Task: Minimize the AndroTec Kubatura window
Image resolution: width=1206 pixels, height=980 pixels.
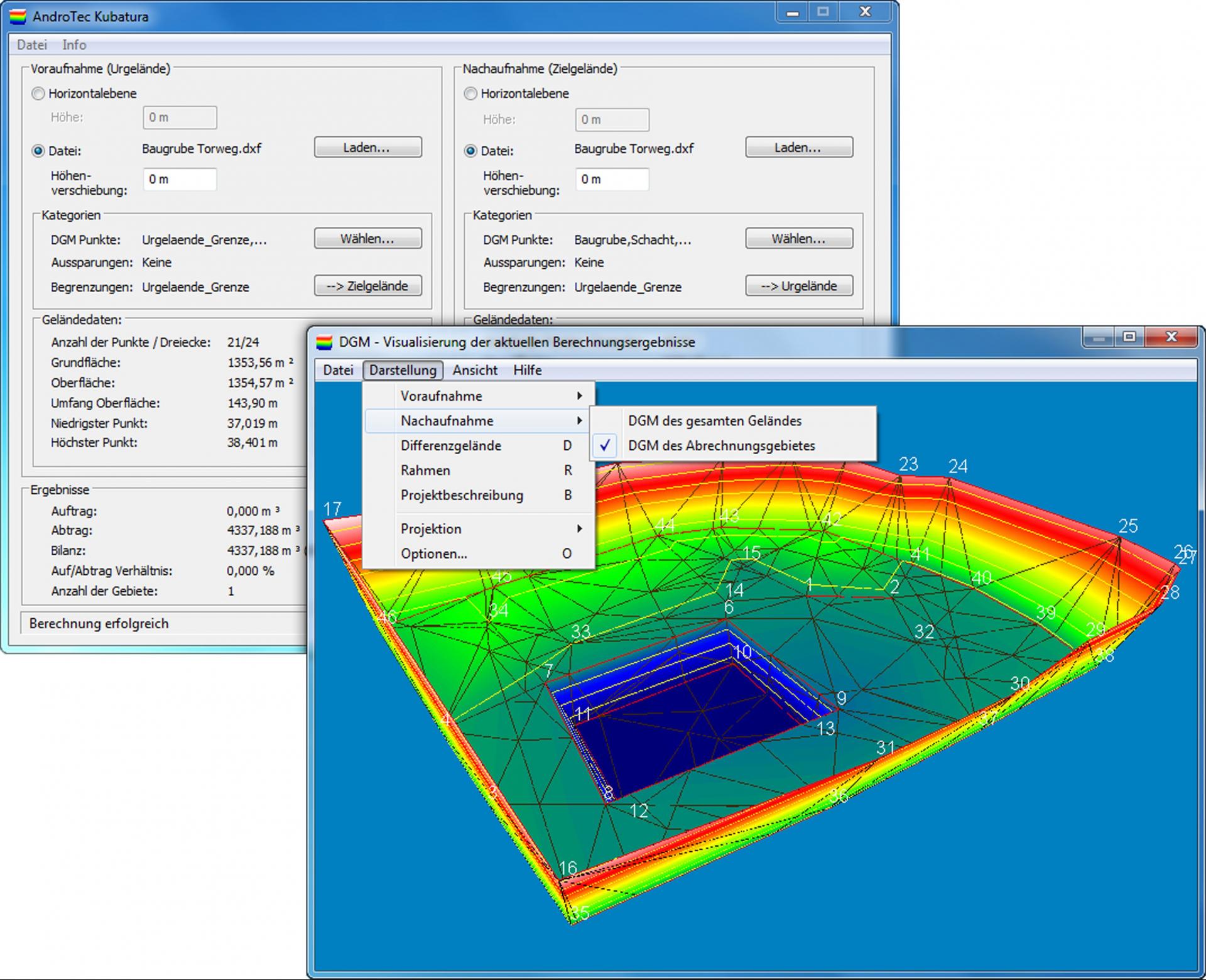Action: (793, 12)
